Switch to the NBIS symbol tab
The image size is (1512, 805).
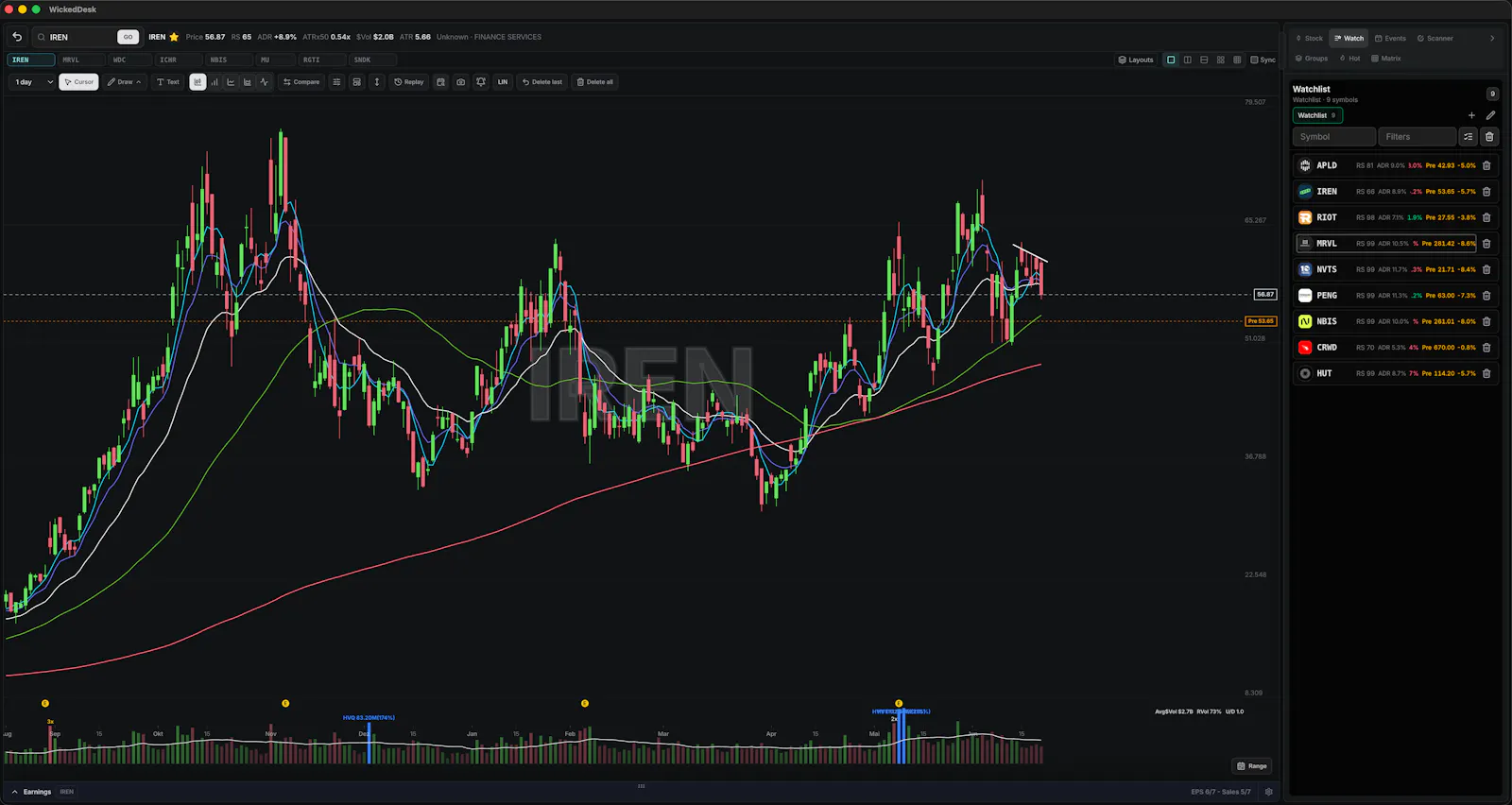pos(228,60)
